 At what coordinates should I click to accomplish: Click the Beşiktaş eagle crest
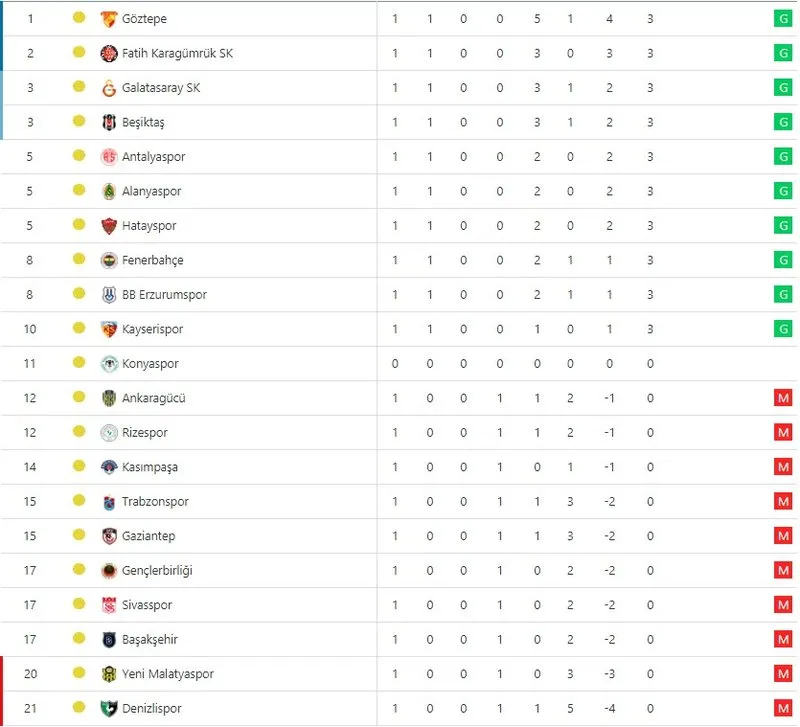click(x=110, y=121)
